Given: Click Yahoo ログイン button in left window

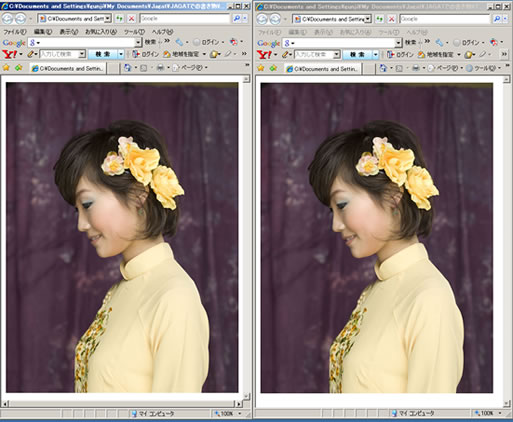Looking at the screenshot, I should tap(146, 54).
